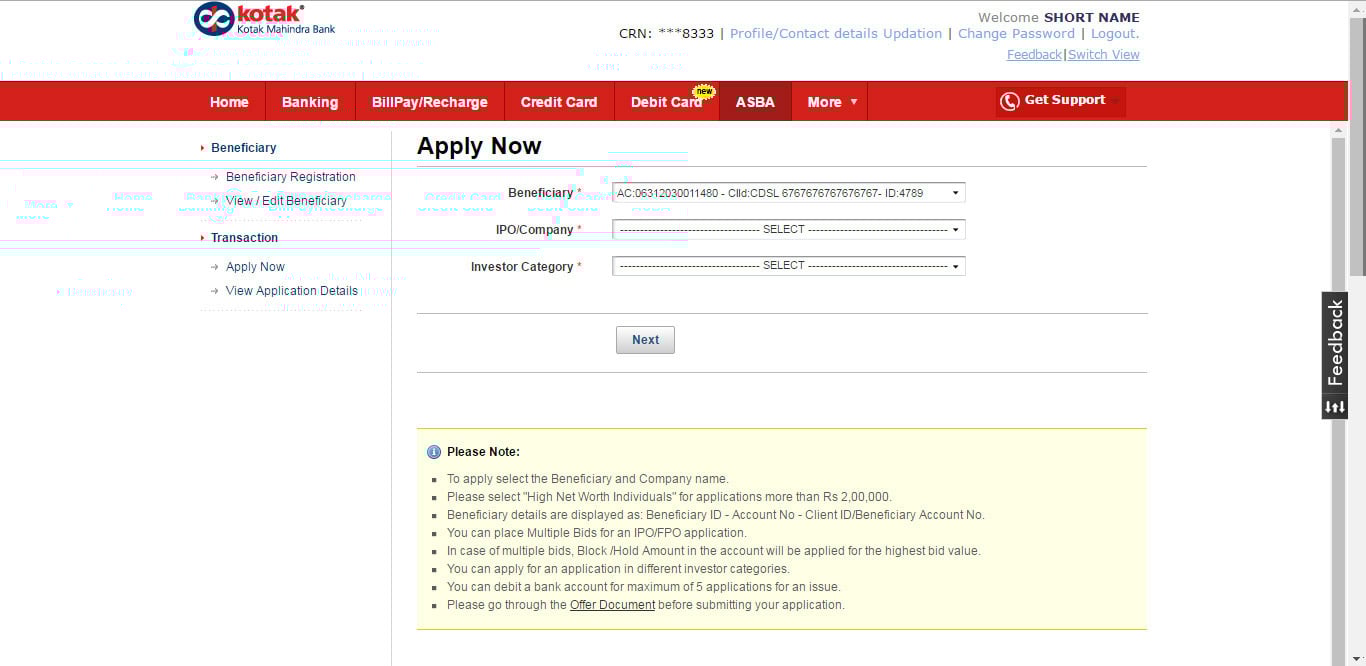Click the Kotak Mahindra Bank logo
The width and height of the screenshot is (1366, 666).
(x=265, y=19)
